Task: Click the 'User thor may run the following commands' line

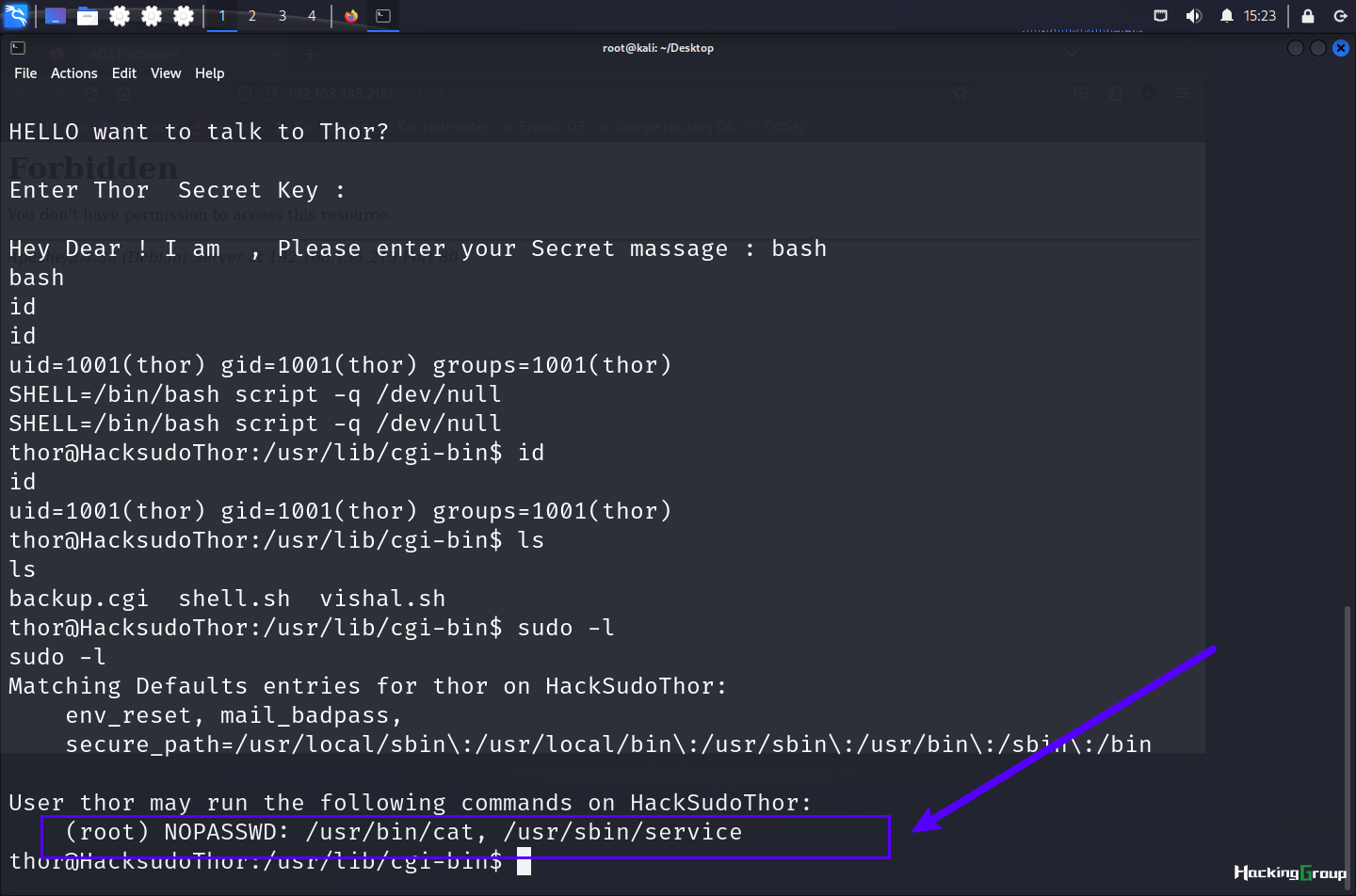Action: coord(411,803)
